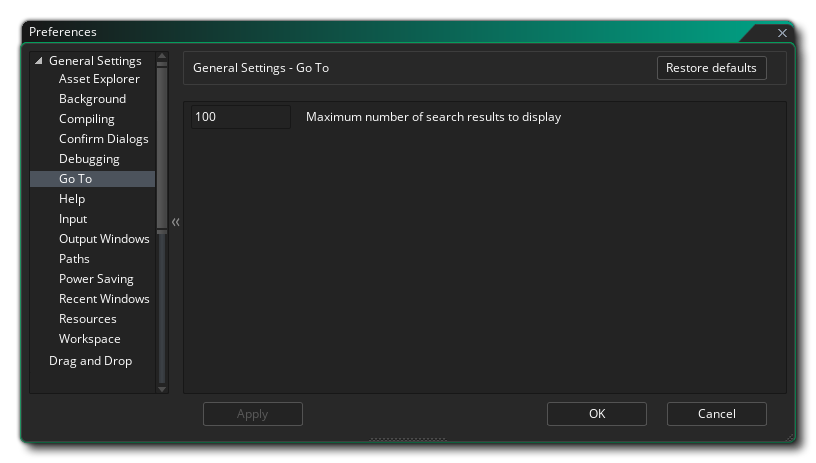Click the maximum search results field

click(x=240, y=117)
